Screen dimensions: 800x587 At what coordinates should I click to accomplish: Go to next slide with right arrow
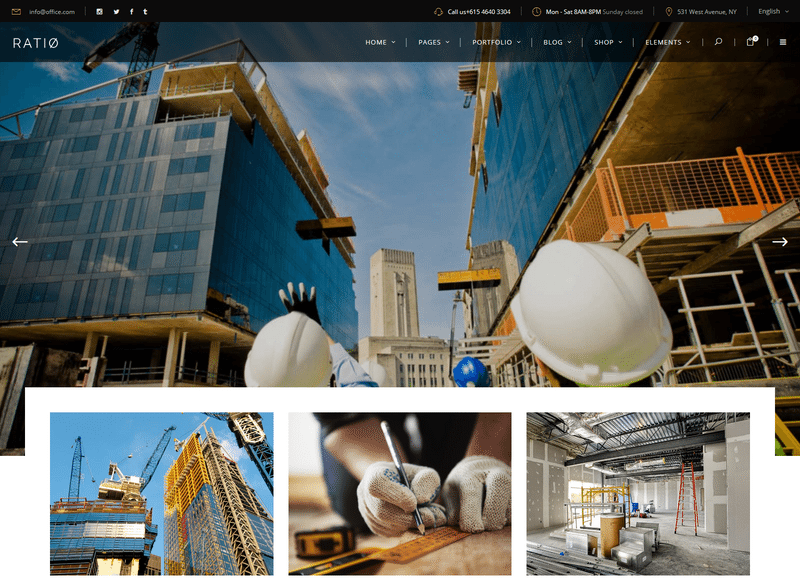click(780, 242)
